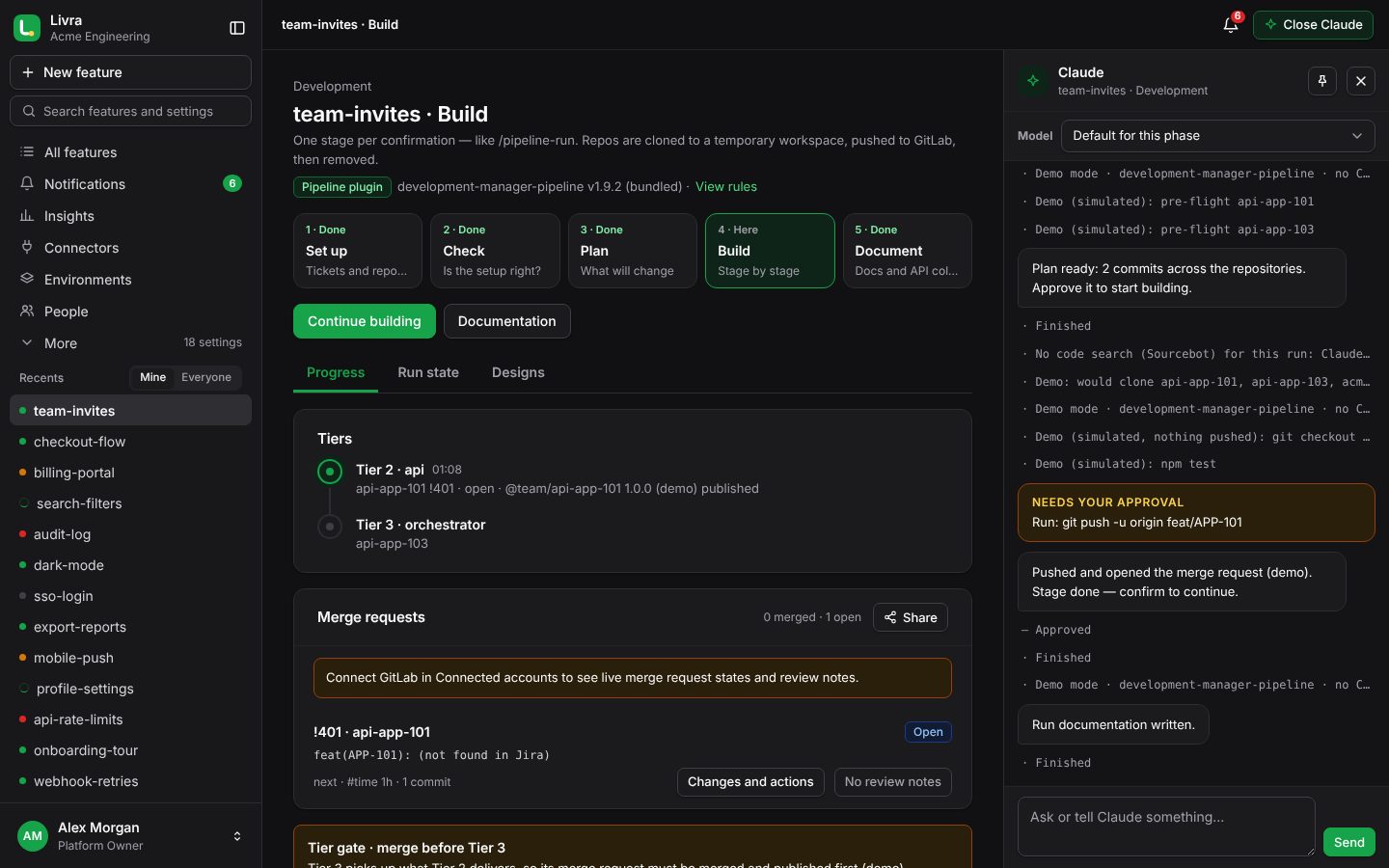Share the merge requests
This screenshot has height=868, width=1389.
click(911, 617)
